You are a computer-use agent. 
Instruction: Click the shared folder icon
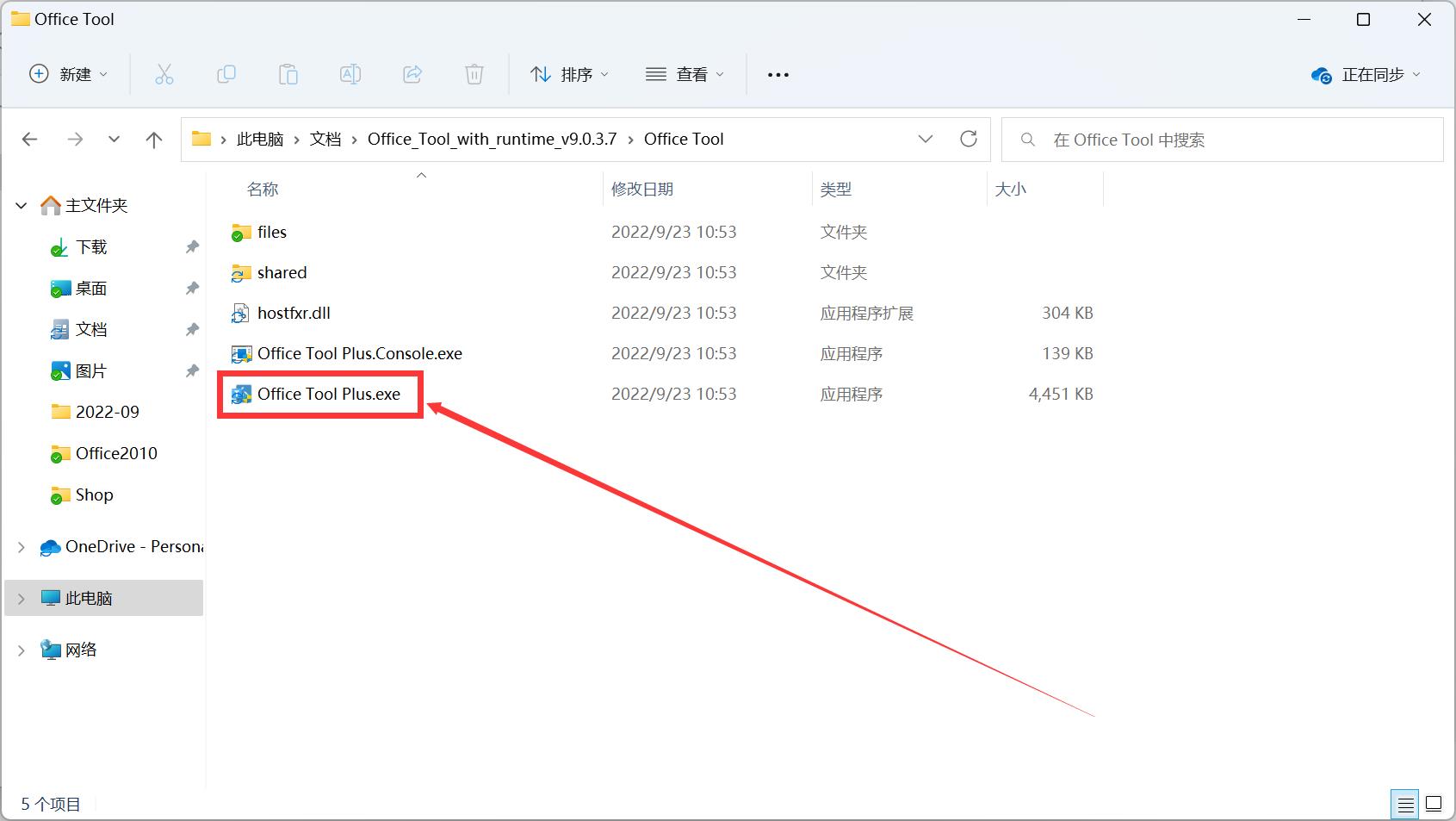[x=240, y=273]
